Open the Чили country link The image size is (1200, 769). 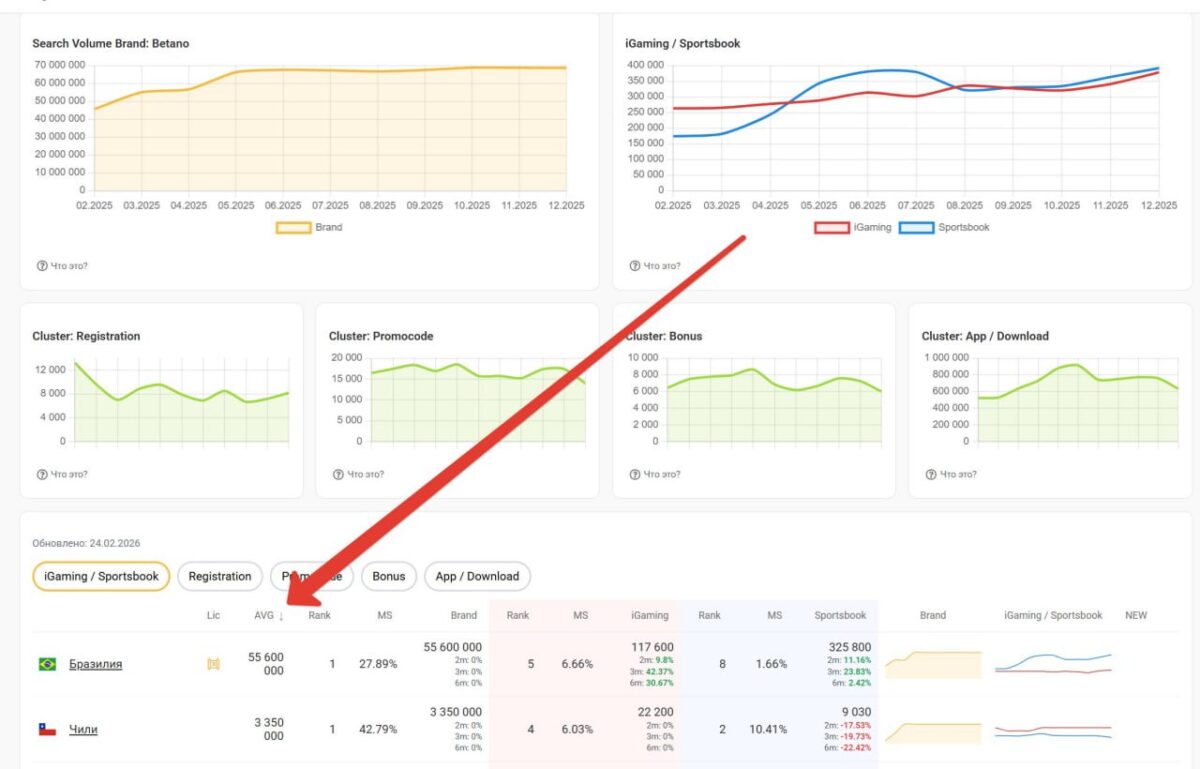pos(83,730)
